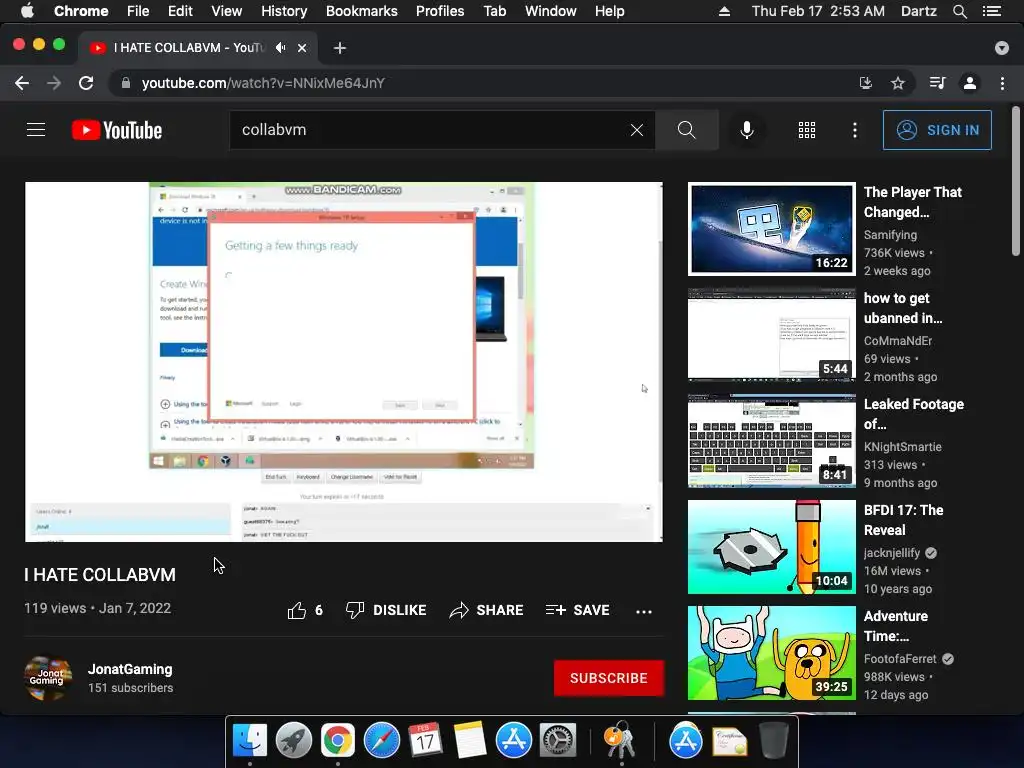Click the magnifier search button
This screenshot has height=768, width=1024.
(x=686, y=130)
